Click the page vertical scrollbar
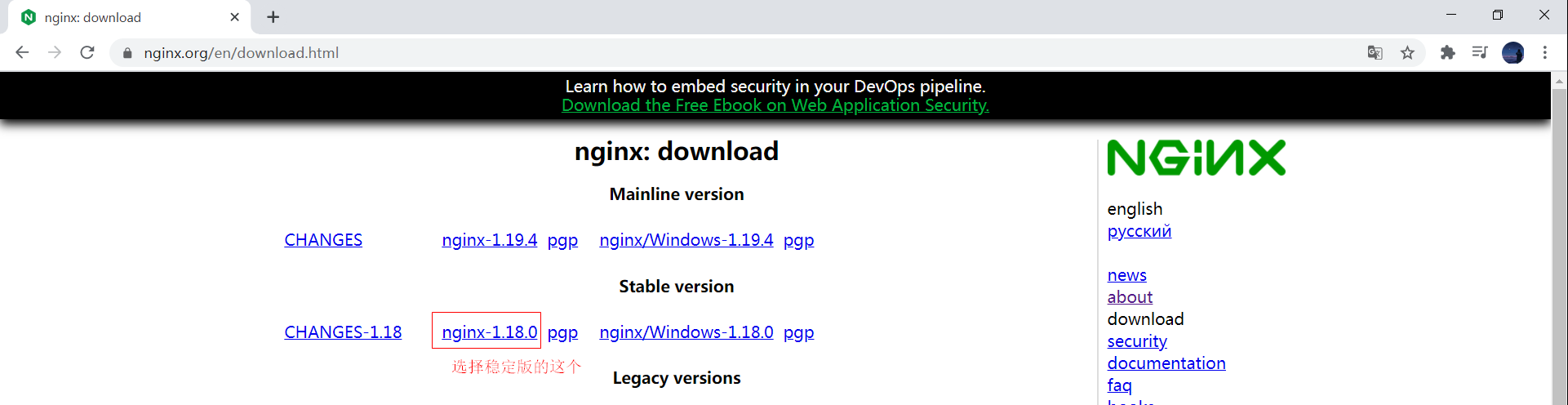The height and width of the screenshot is (405, 1568). (x=1559, y=245)
